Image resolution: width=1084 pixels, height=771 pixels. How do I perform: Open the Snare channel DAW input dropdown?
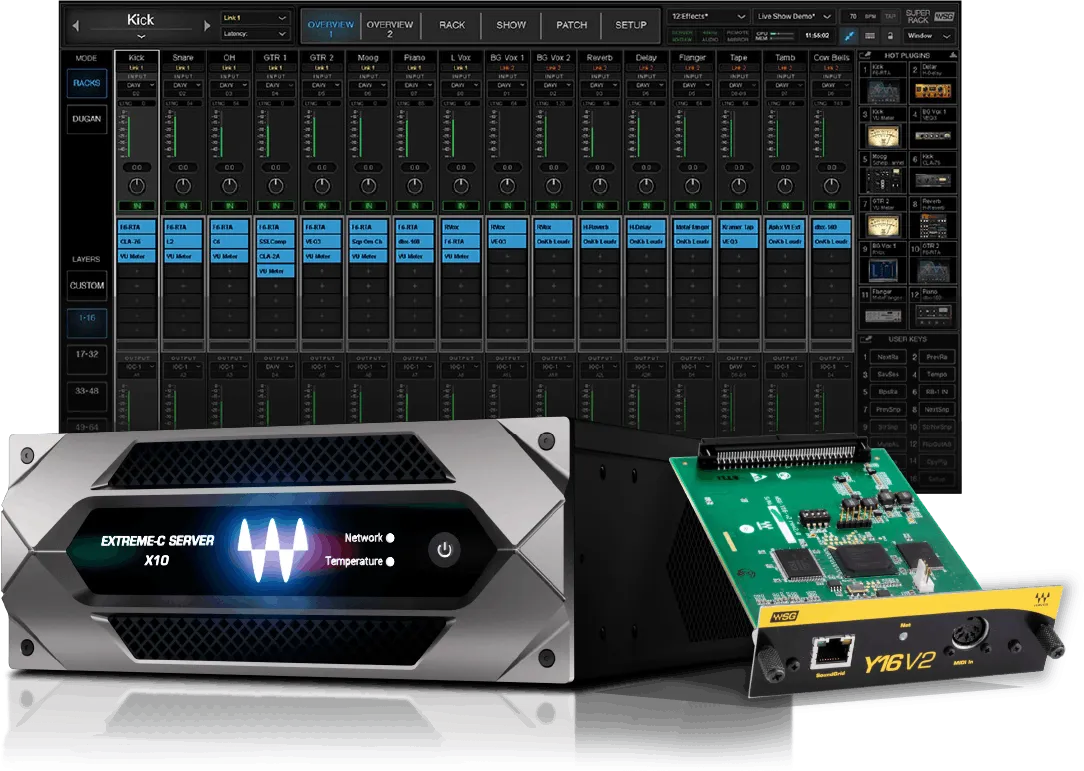tap(183, 85)
